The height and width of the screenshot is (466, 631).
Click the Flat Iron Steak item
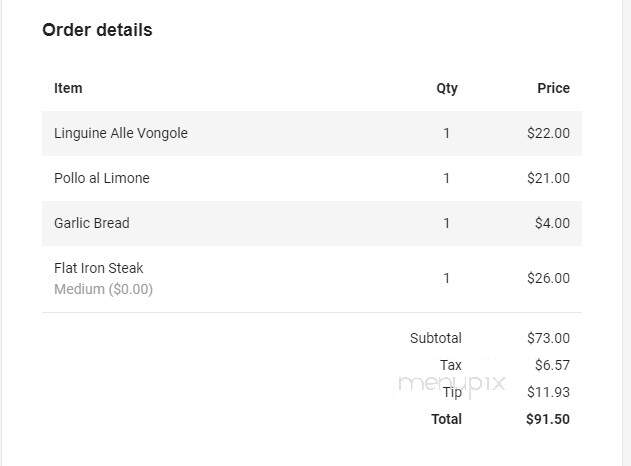coord(99,268)
